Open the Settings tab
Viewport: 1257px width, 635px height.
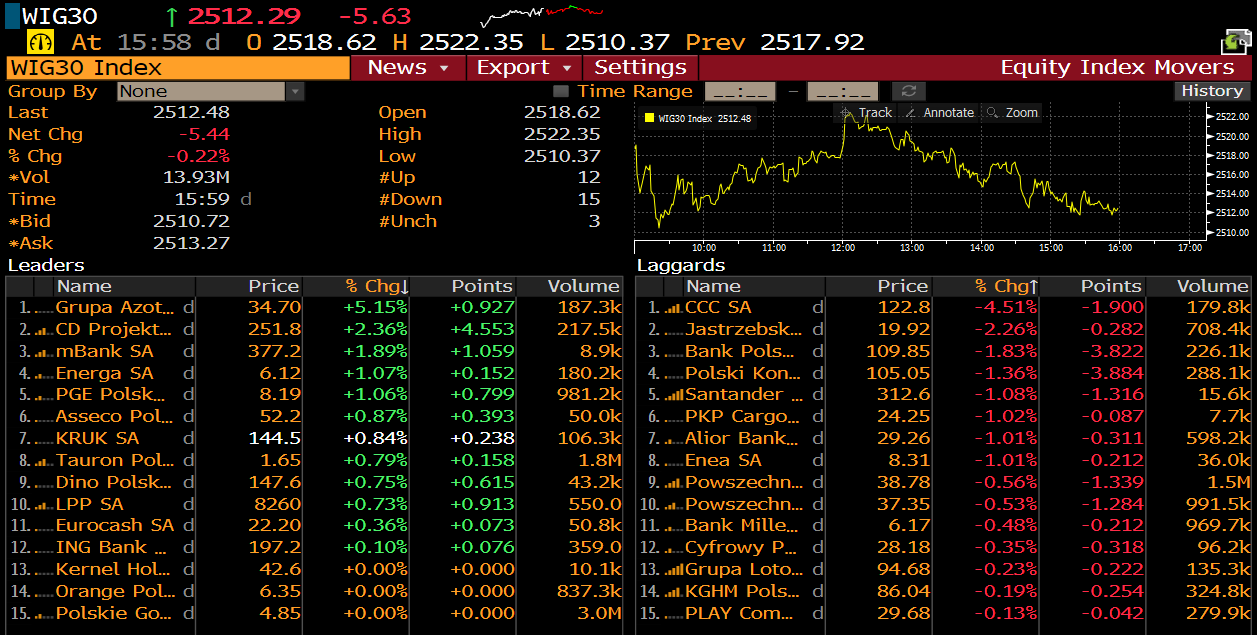pyautogui.click(x=641, y=67)
